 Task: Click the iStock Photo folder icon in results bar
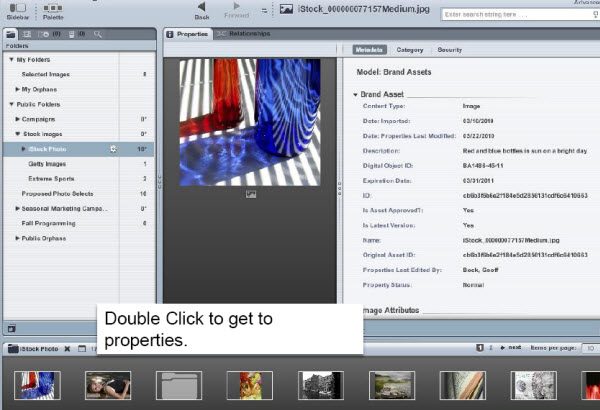click(x=13, y=349)
